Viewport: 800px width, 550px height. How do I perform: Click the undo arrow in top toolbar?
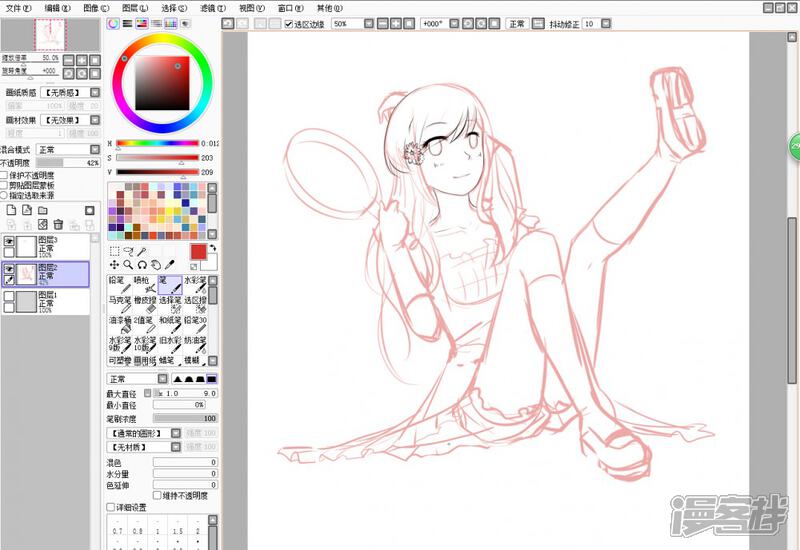pyautogui.click(x=227, y=23)
